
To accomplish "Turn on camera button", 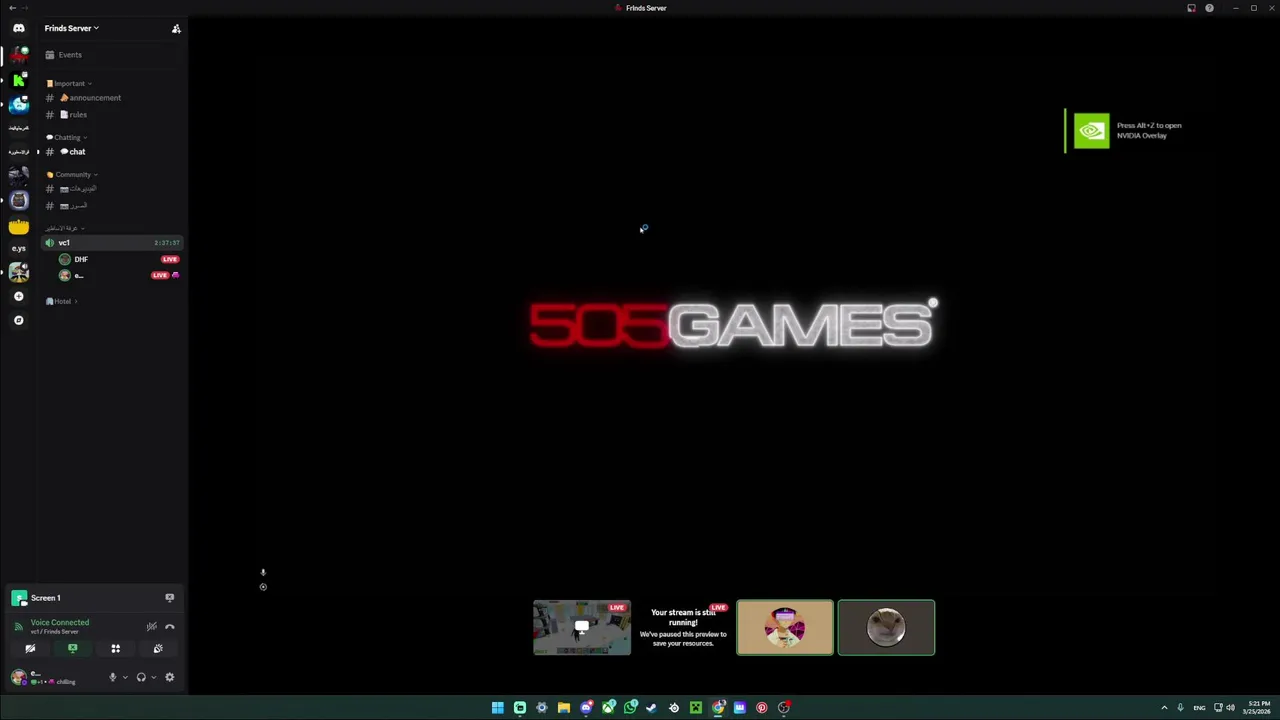I will [x=30, y=649].
